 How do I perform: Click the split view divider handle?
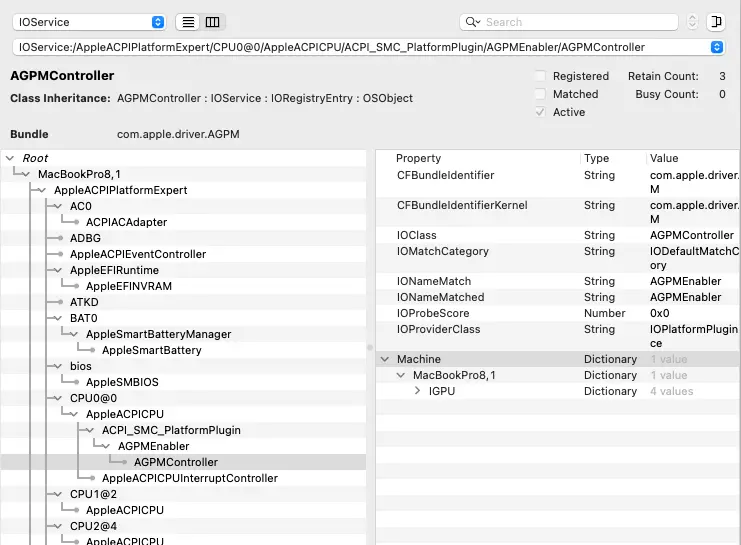coord(370,347)
